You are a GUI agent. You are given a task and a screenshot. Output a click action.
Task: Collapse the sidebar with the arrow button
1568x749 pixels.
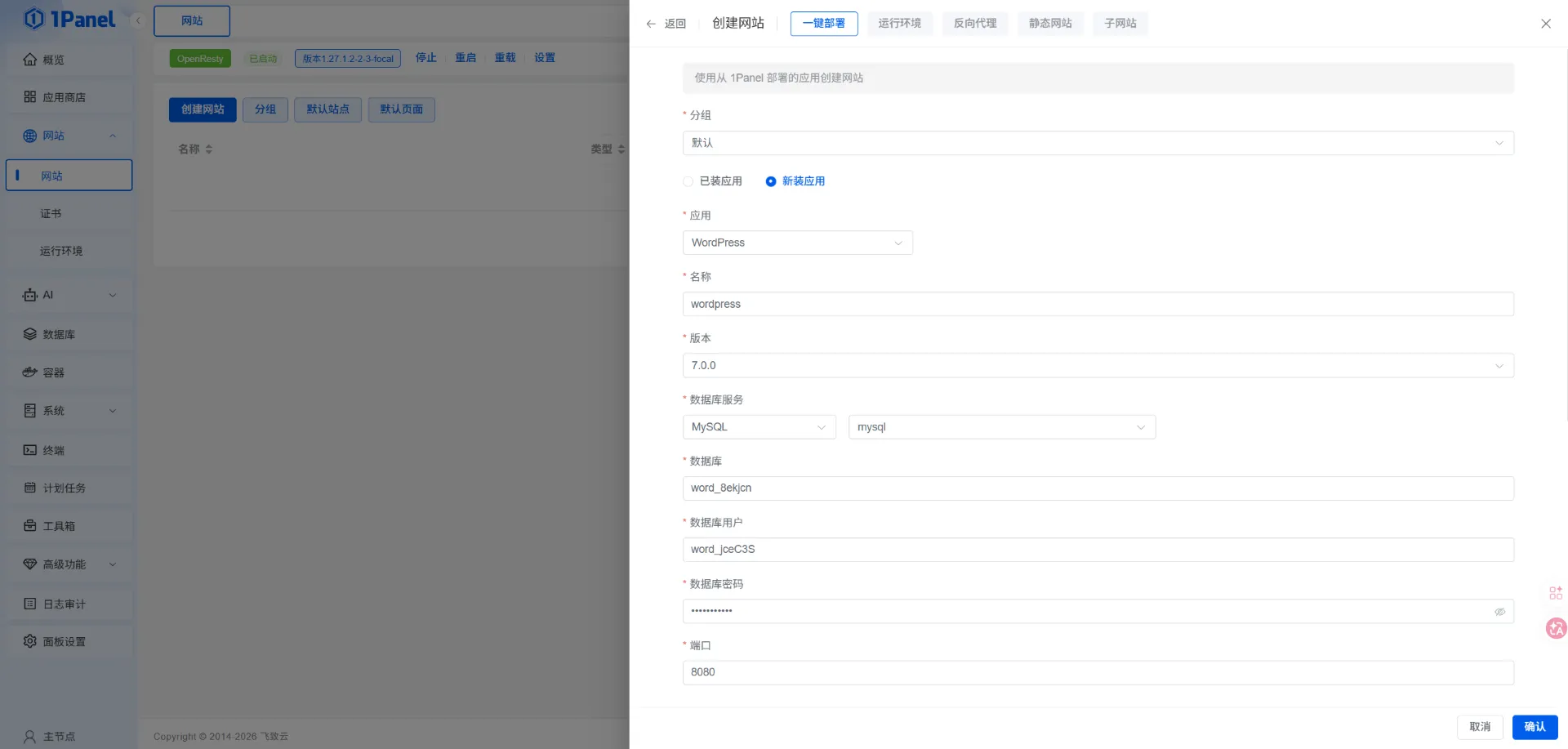138,20
